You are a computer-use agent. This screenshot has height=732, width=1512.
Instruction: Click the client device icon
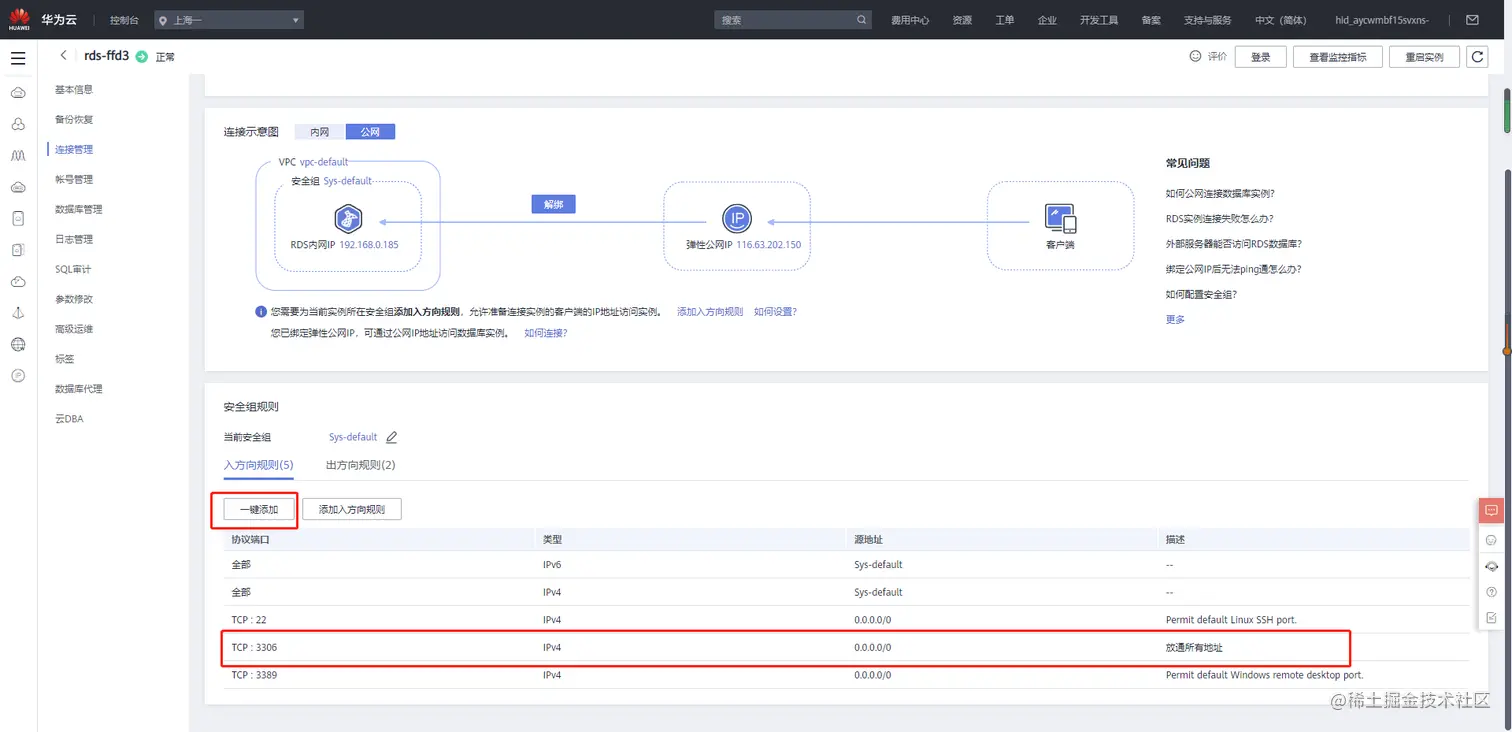(x=1060, y=218)
